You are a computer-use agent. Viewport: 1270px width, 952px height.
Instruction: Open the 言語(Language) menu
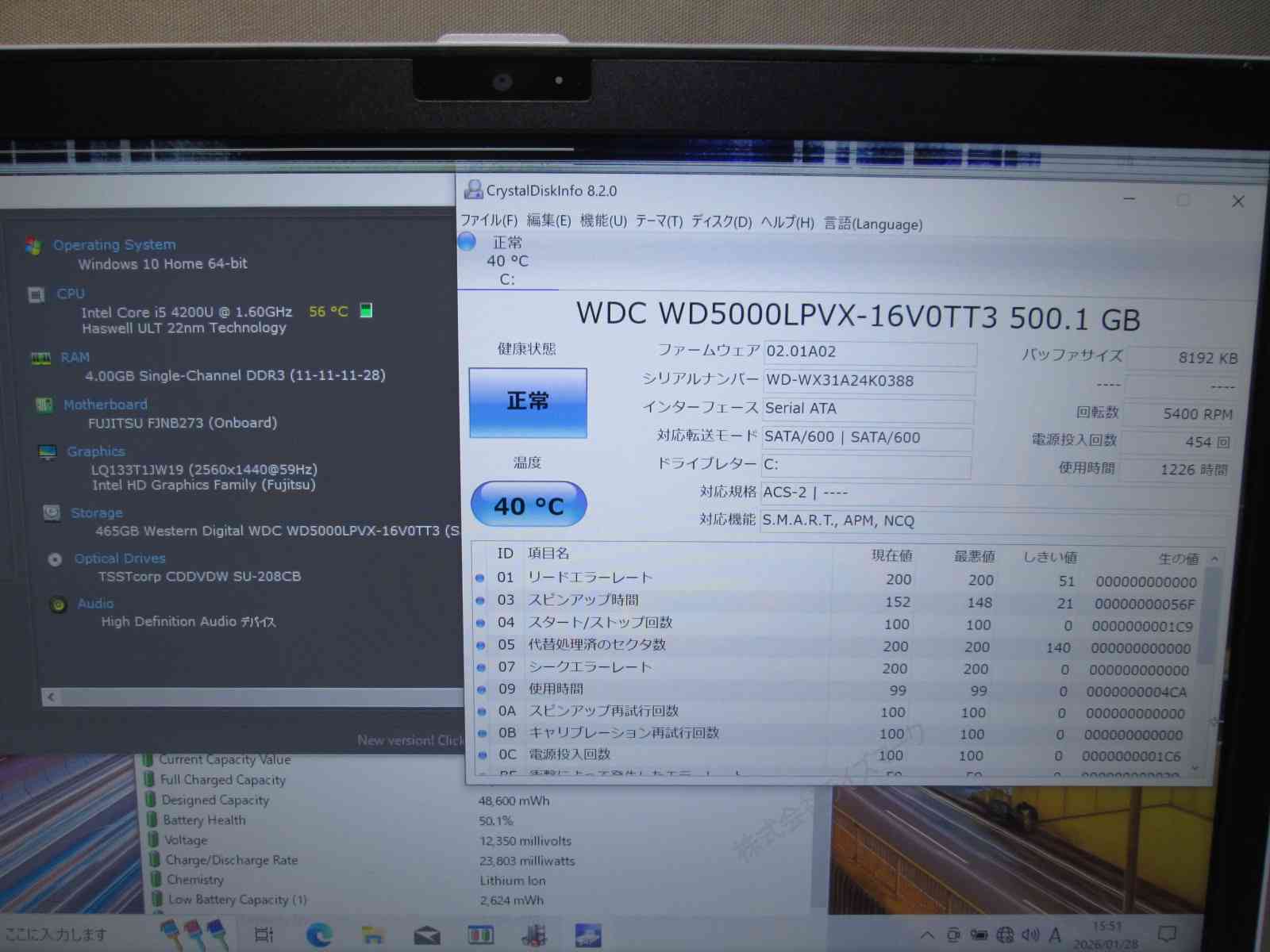[x=873, y=224]
